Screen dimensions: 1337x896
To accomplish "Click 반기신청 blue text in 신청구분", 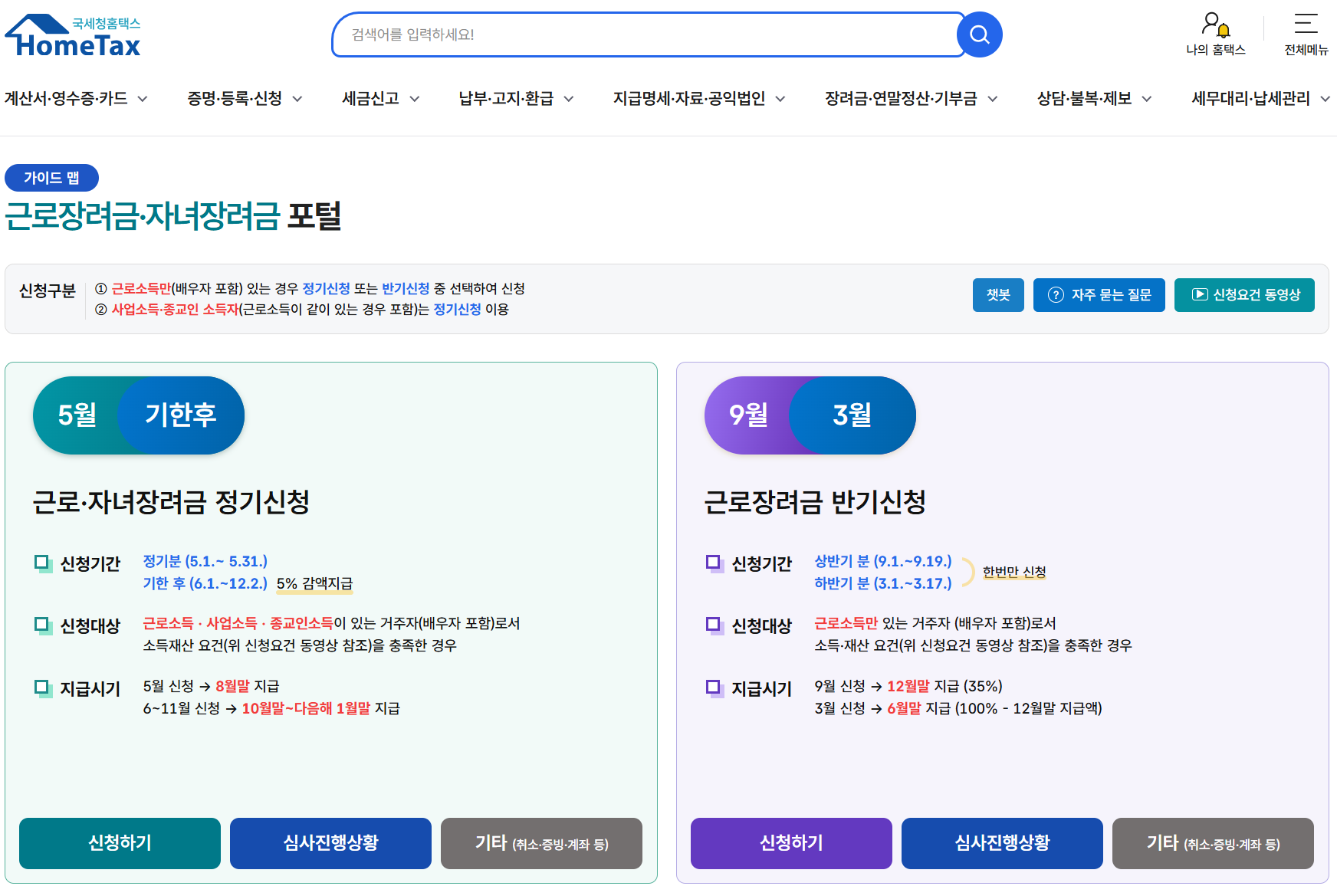I will click(x=406, y=288).
